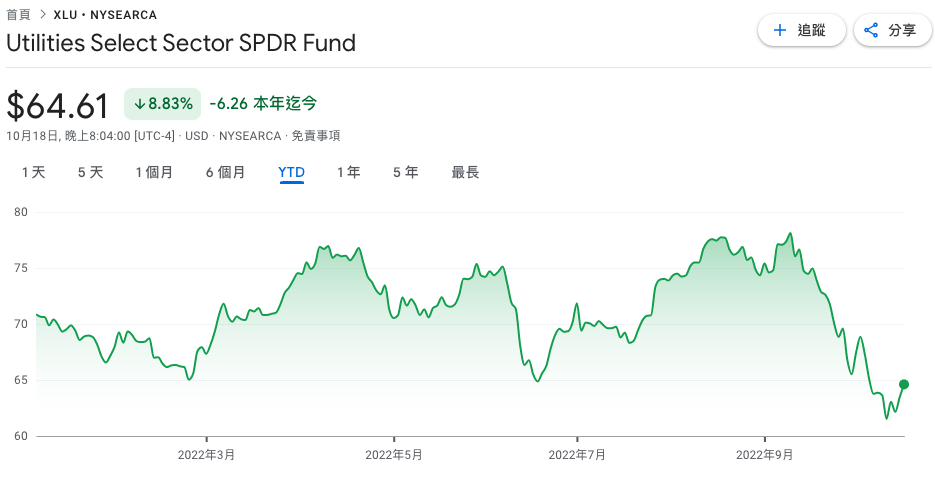This screenshot has width=935, height=478.
Task: Switch to the 6個月 range tab
Action: pyautogui.click(x=225, y=172)
